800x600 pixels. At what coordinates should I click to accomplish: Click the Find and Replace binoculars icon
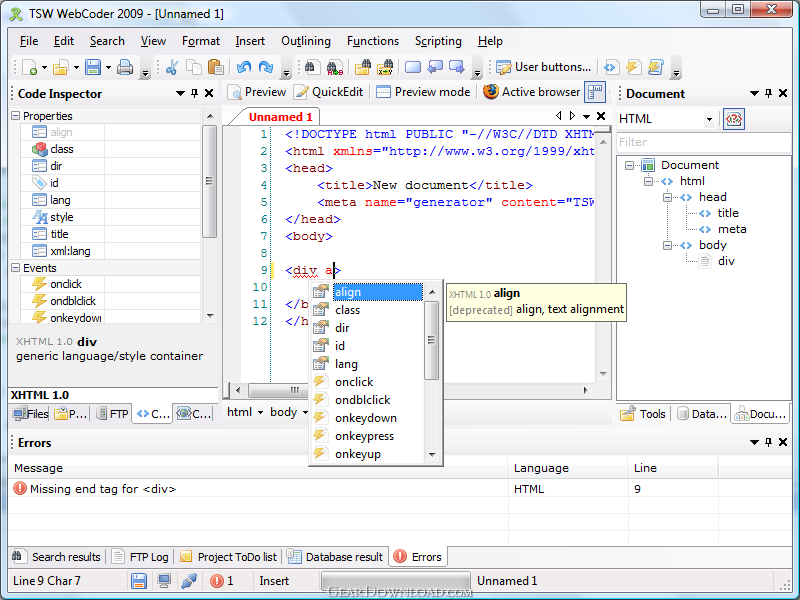335,67
